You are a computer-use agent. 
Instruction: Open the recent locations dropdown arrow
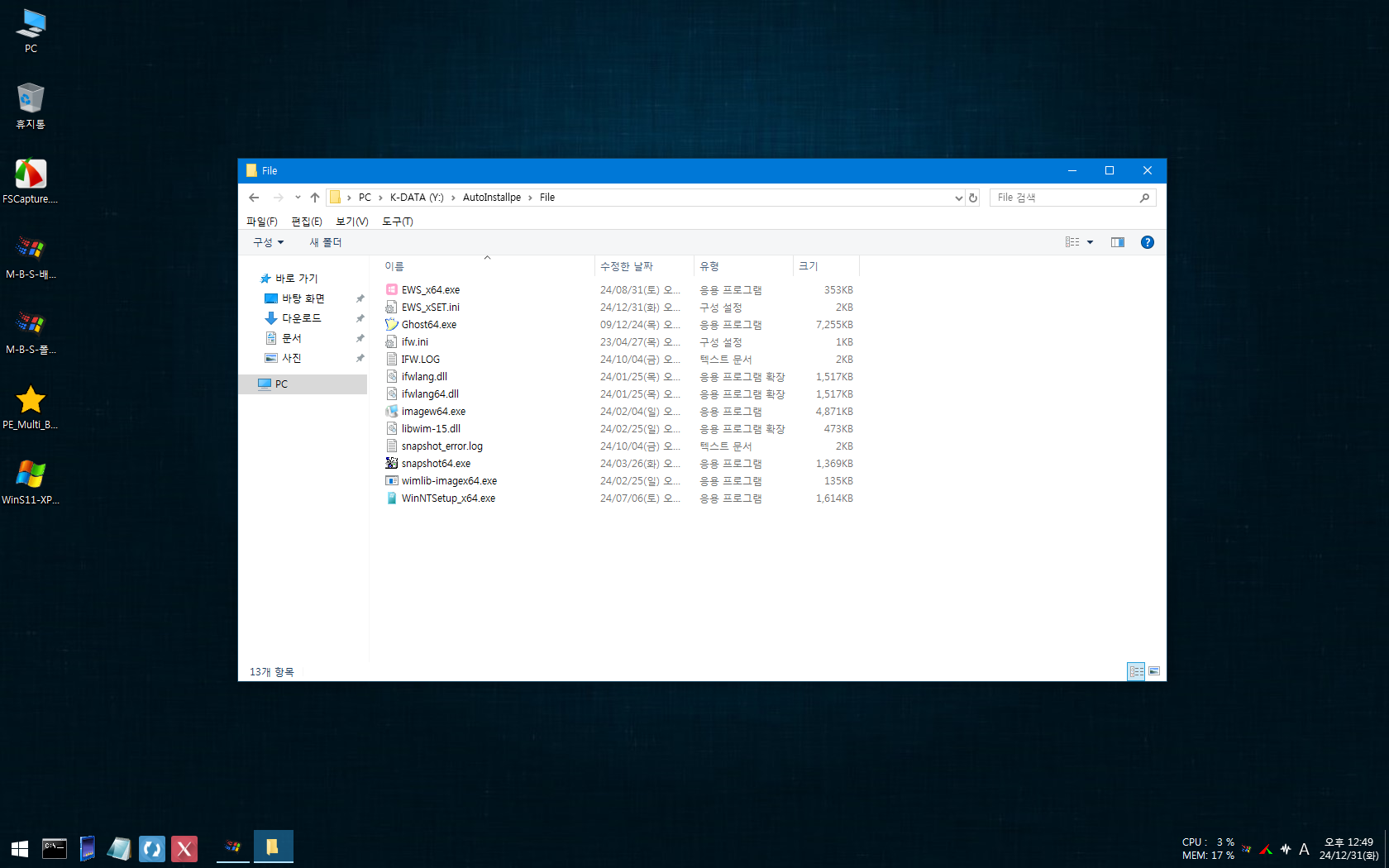coord(298,198)
